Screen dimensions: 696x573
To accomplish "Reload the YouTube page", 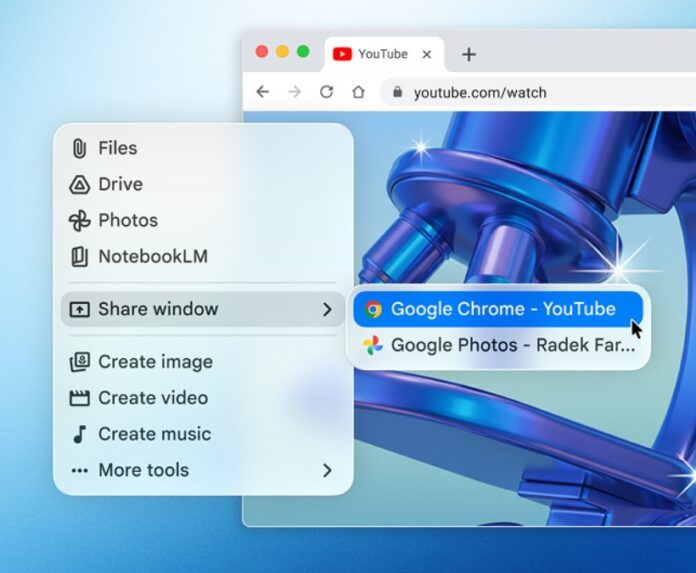I will tap(327, 92).
